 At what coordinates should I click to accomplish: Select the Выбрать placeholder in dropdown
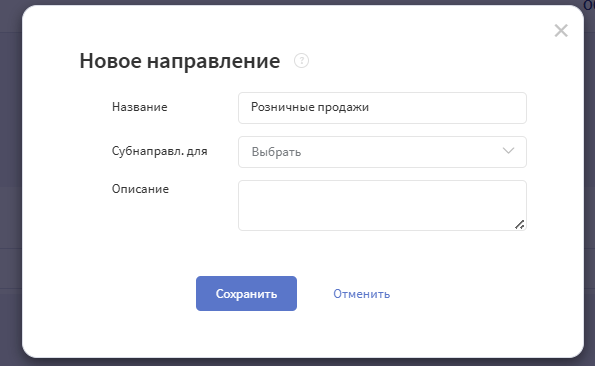(276, 152)
